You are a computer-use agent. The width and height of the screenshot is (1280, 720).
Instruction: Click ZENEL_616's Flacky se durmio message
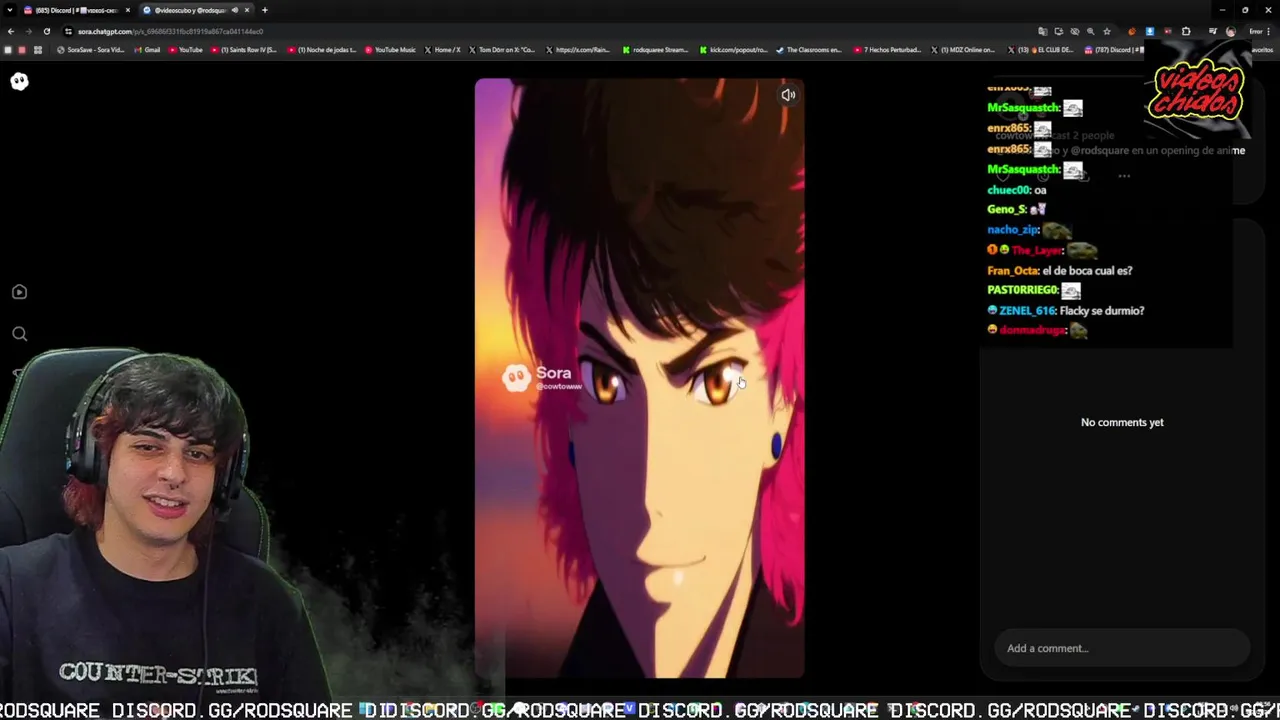(x=1066, y=311)
